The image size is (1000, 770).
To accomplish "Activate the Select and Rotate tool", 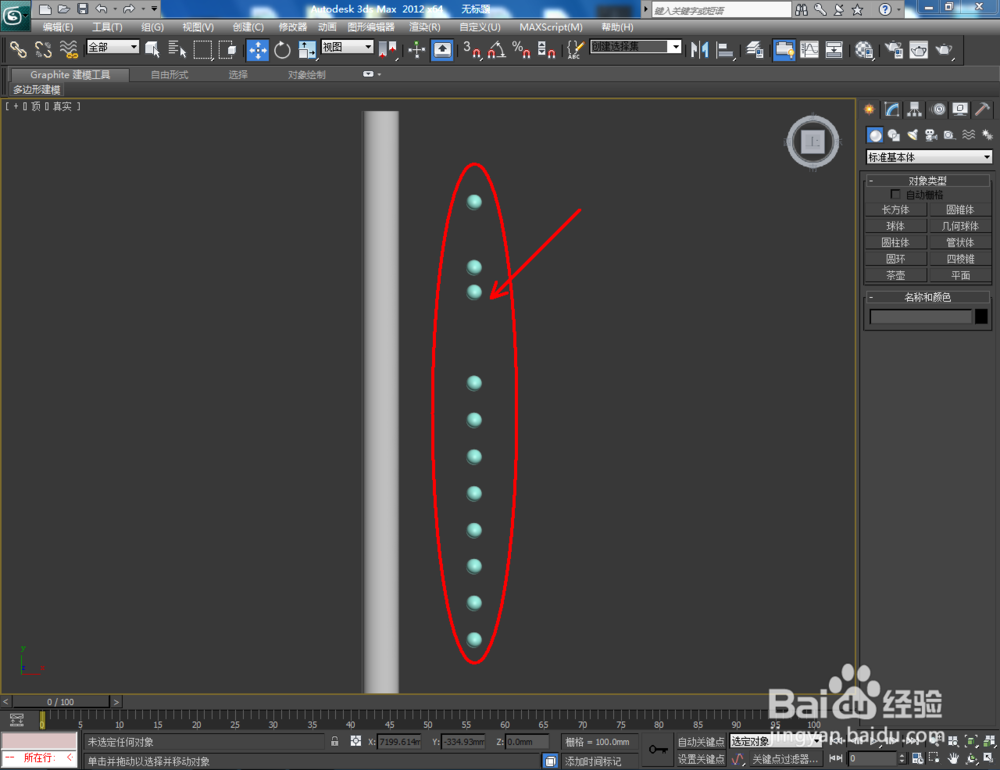I will click(282, 50).
